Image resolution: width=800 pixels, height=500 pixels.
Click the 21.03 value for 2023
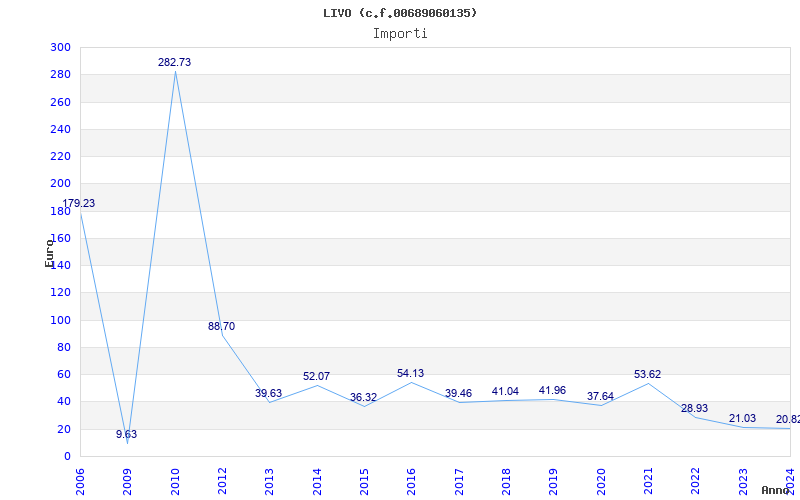pos(742,418)
